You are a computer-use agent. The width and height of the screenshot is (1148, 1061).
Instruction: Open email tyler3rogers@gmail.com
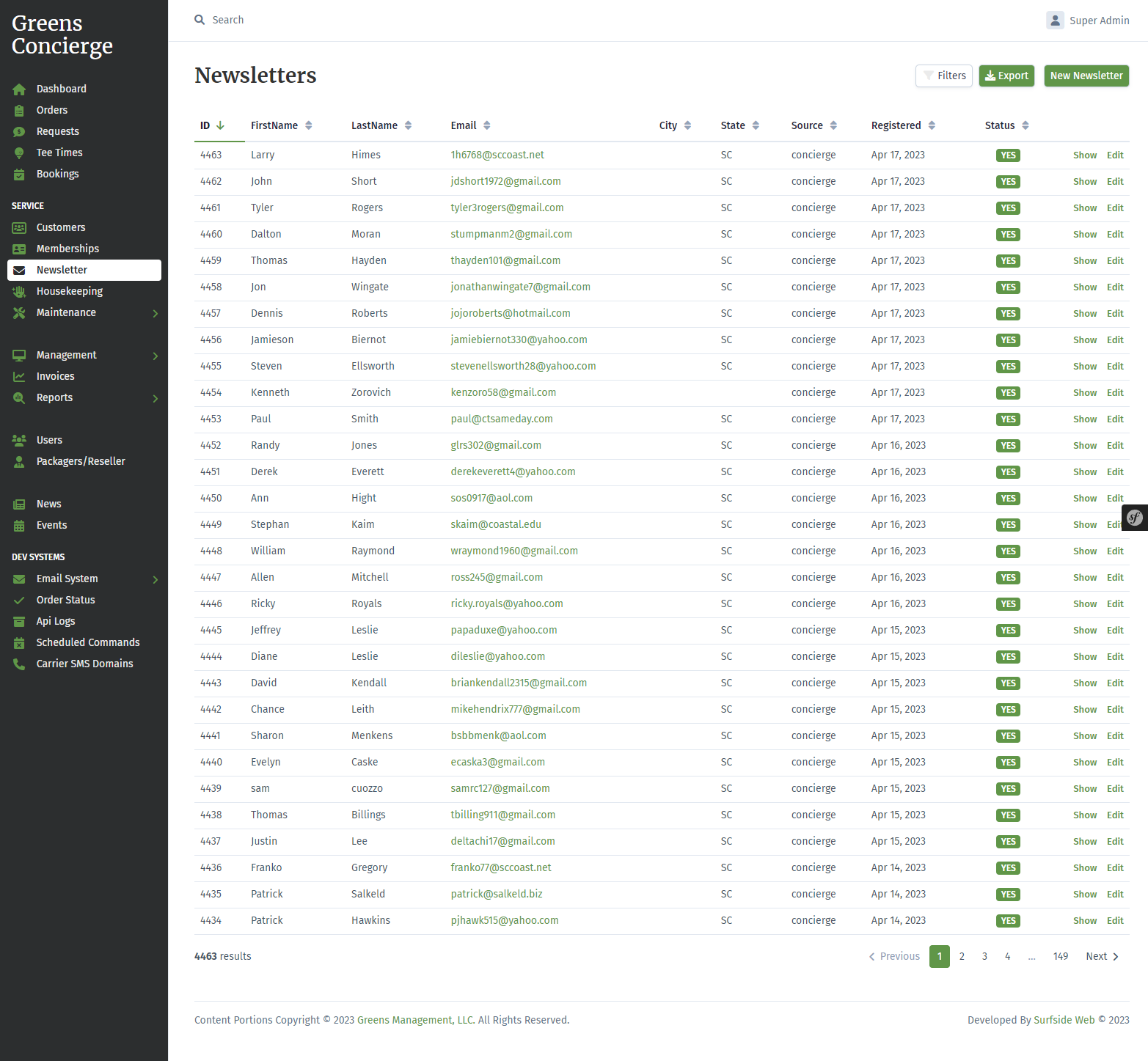tap(507, 208)
